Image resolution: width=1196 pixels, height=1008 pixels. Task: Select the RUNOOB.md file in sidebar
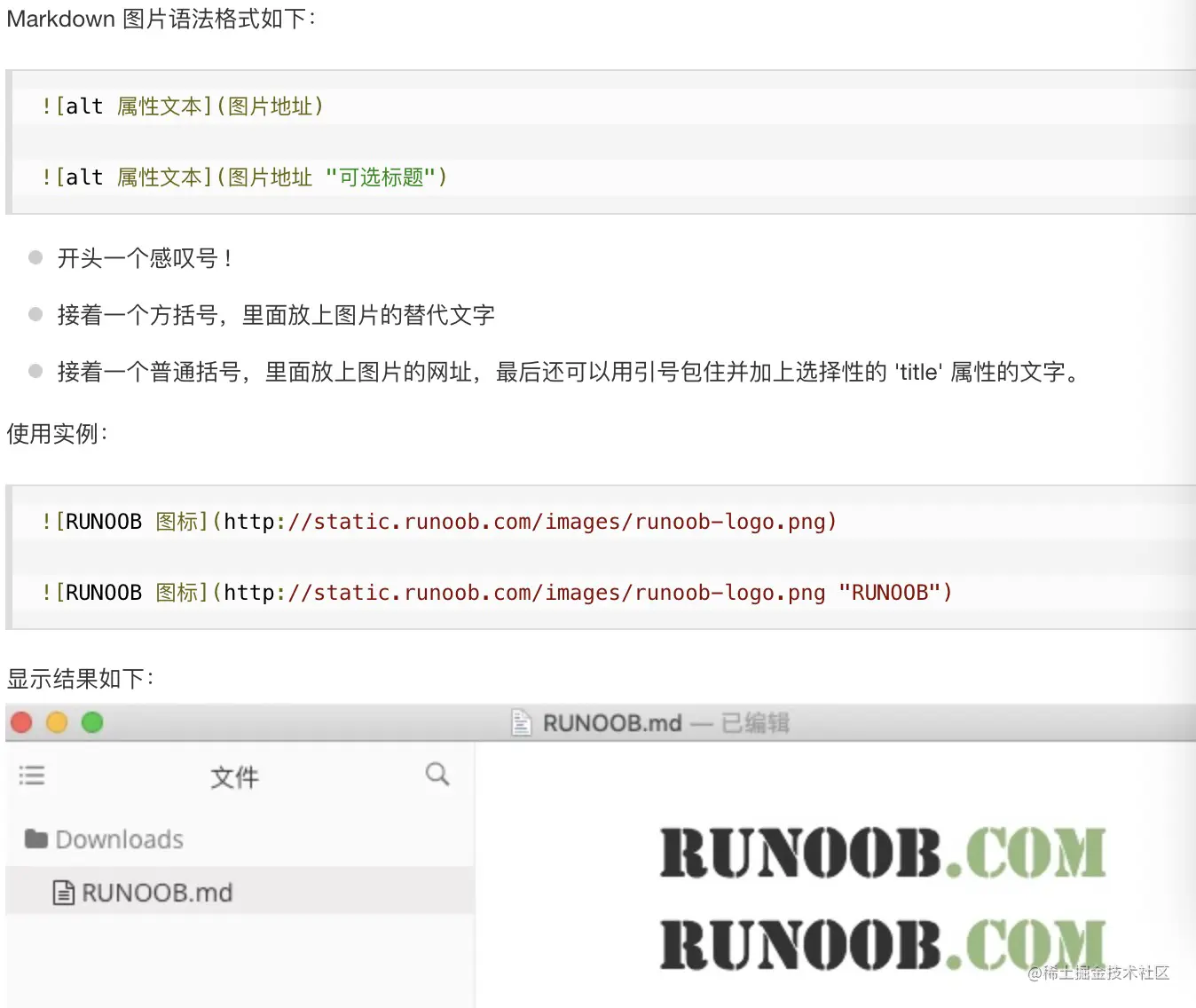240,892
